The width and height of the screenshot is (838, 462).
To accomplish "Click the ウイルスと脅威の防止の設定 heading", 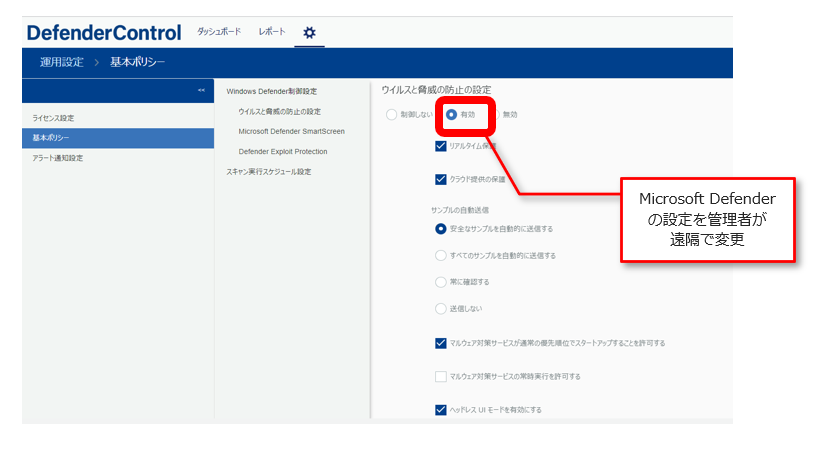I will click(436, 90).
